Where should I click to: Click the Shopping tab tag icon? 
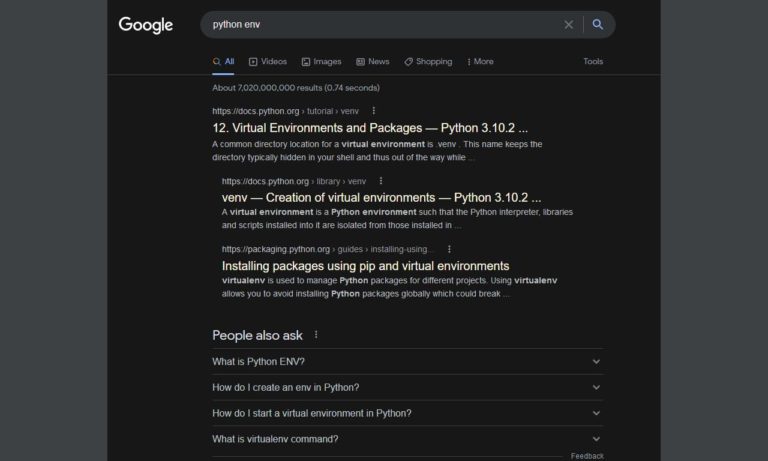tap(408, 62)
